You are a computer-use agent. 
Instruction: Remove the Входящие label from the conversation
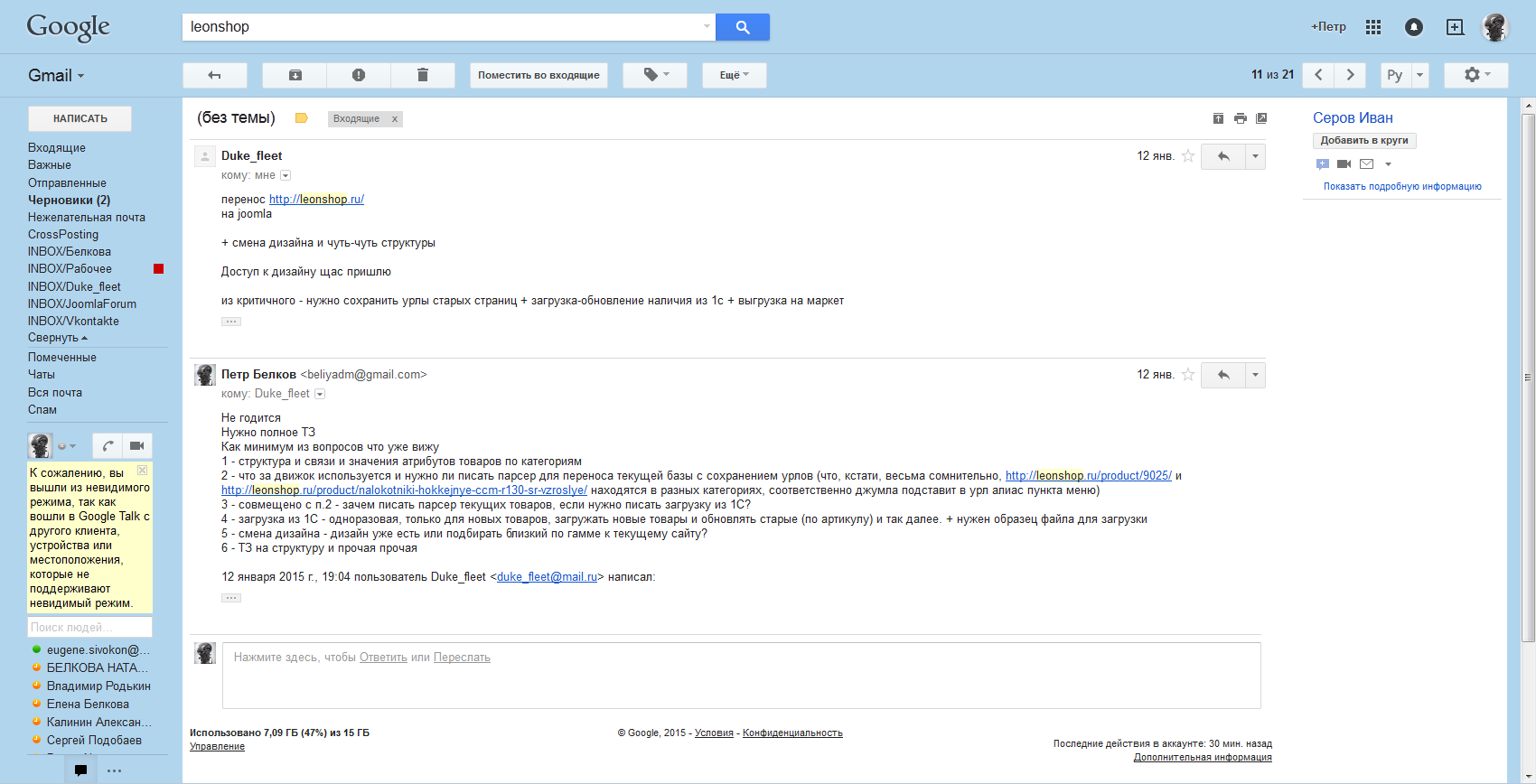(x=395, y=119)
